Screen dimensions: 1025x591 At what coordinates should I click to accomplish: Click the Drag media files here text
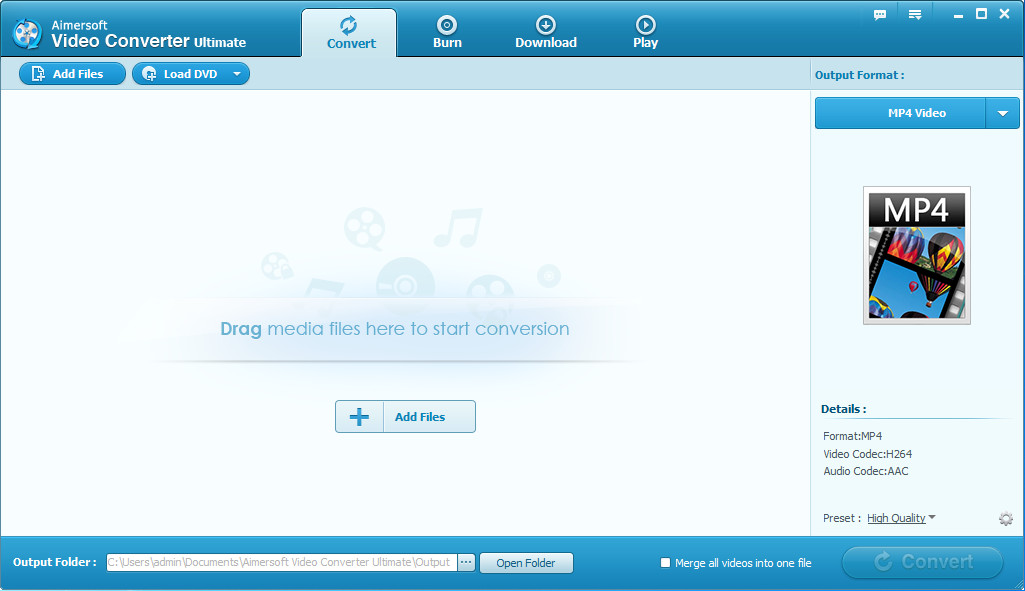click(x=395, y=328)
